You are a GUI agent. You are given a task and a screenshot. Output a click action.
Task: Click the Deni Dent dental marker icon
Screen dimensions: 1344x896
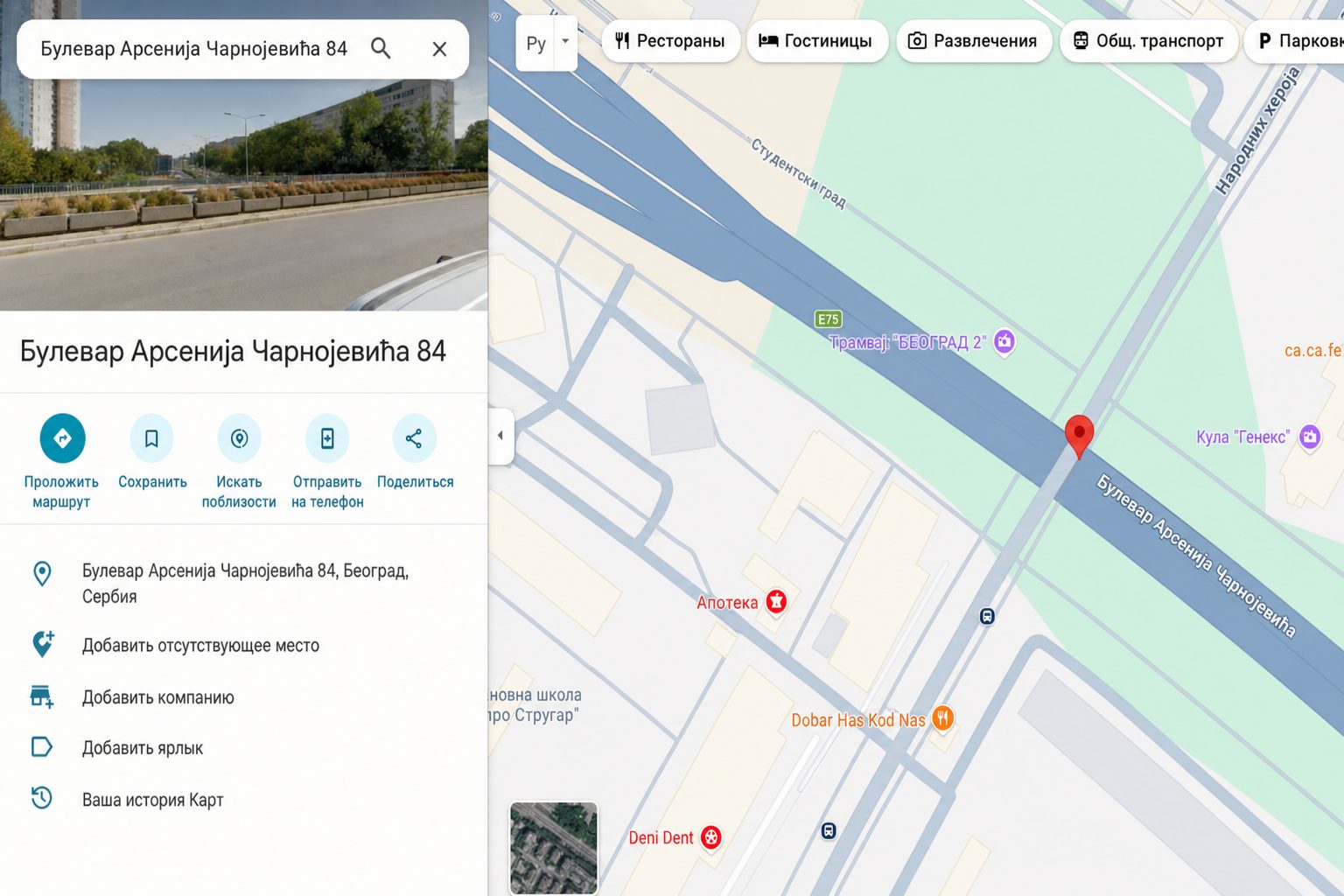tap(711, 837)
